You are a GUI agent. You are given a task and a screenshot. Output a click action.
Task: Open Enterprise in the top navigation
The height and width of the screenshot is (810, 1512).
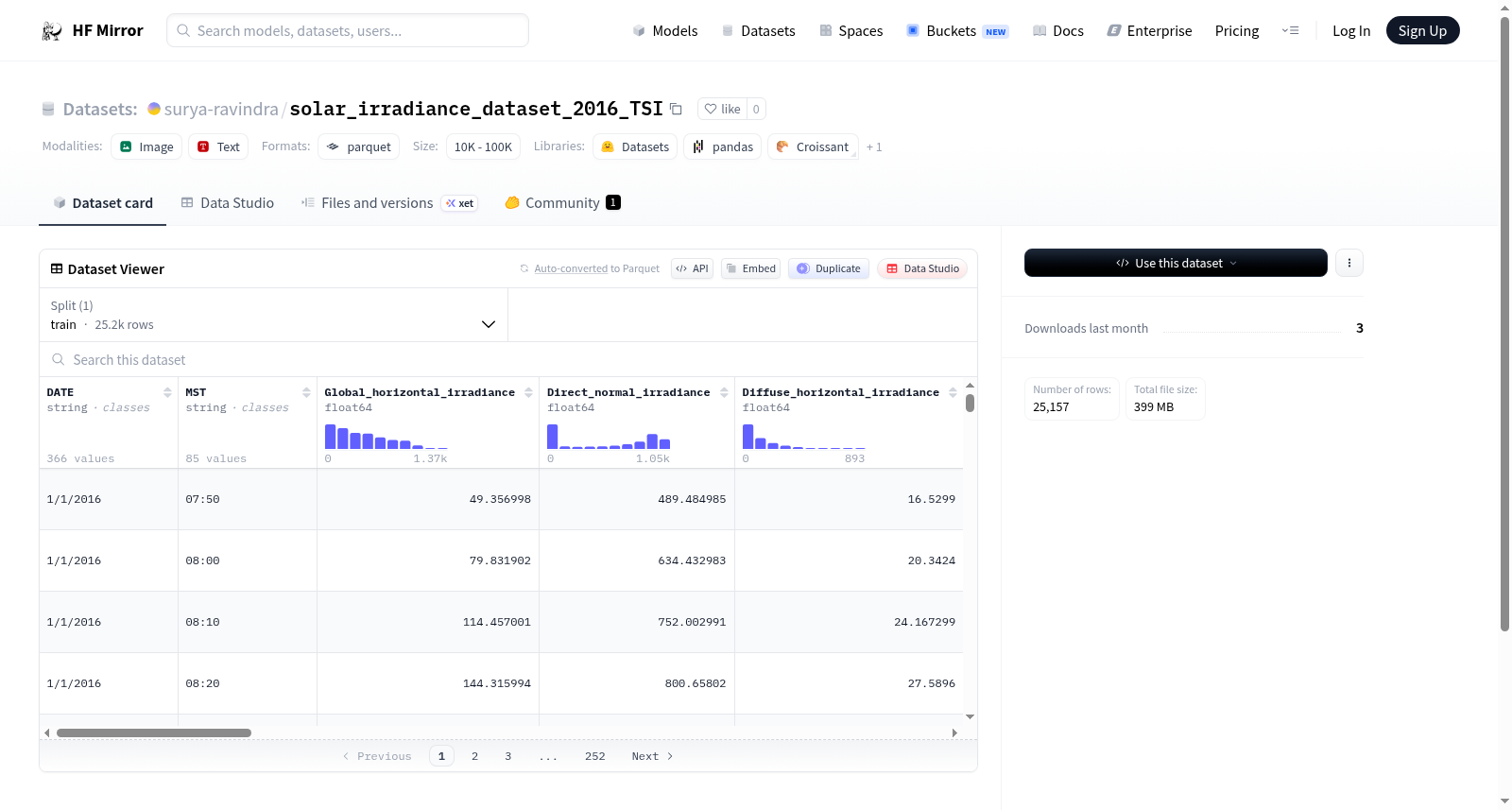1150,31
